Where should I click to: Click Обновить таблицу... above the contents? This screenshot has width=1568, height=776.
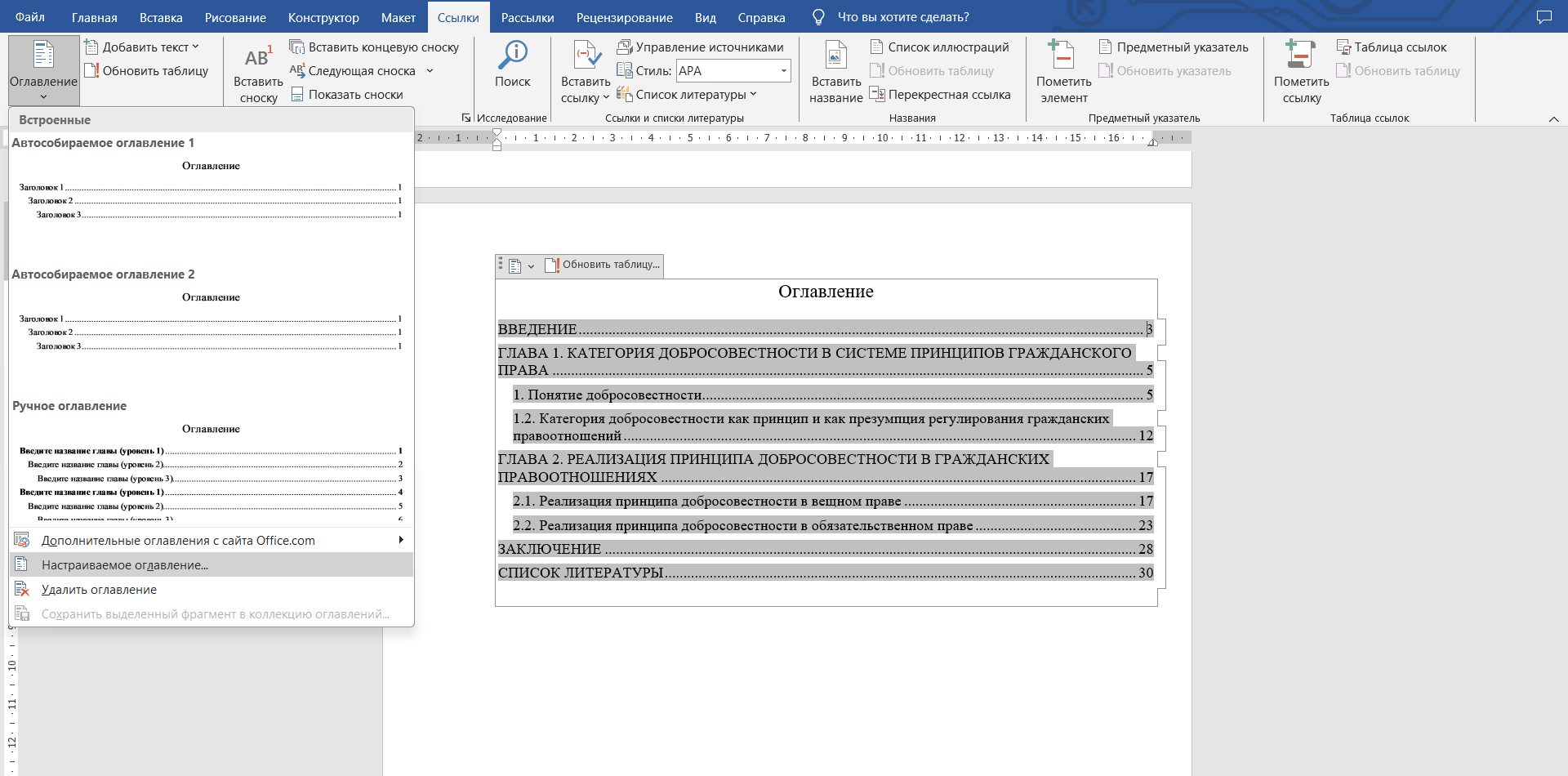pyautogui.click(x=603, y=265)
